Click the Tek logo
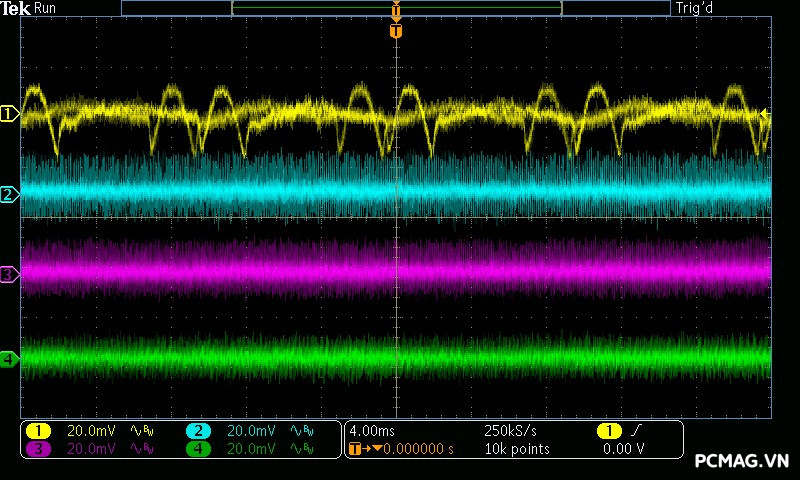800x480 pixels. tap(16, 8)
